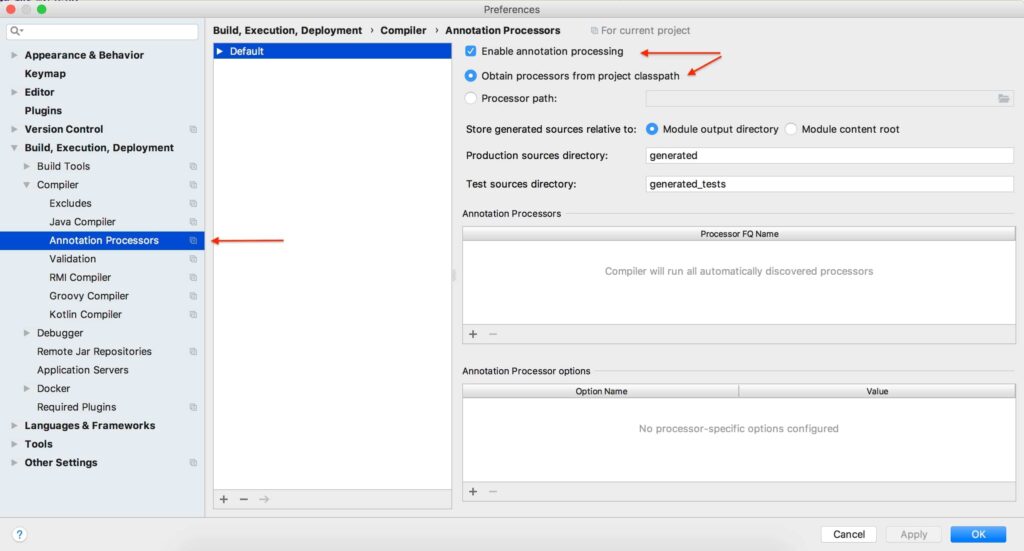Click the Option Name column header

[x=601, y=391]
